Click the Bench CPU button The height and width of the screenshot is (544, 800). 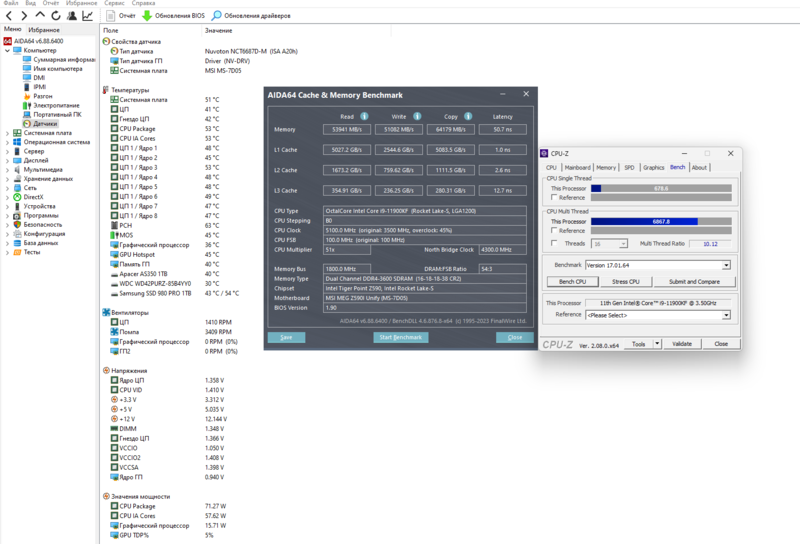(572, 282)
